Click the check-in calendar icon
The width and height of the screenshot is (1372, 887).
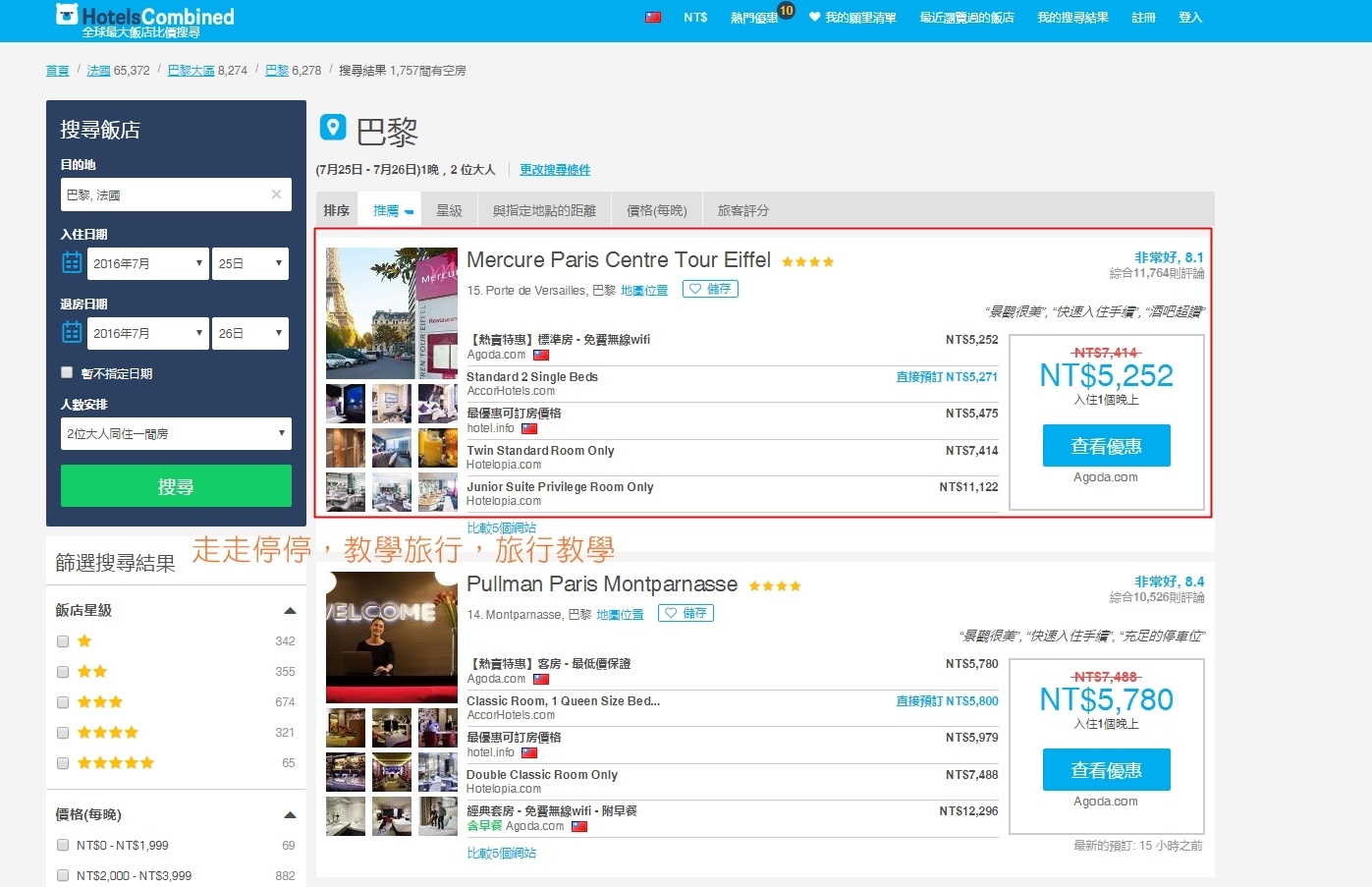72,262
